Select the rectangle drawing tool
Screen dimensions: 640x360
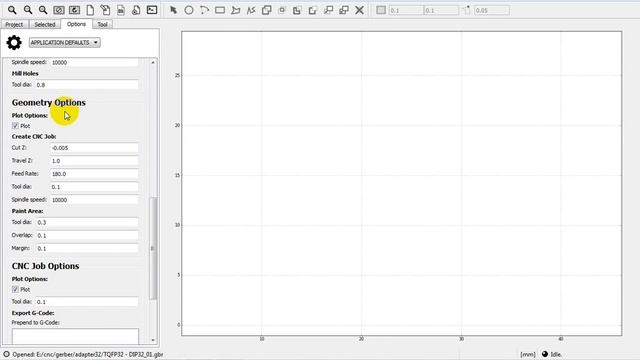point(220,10)
